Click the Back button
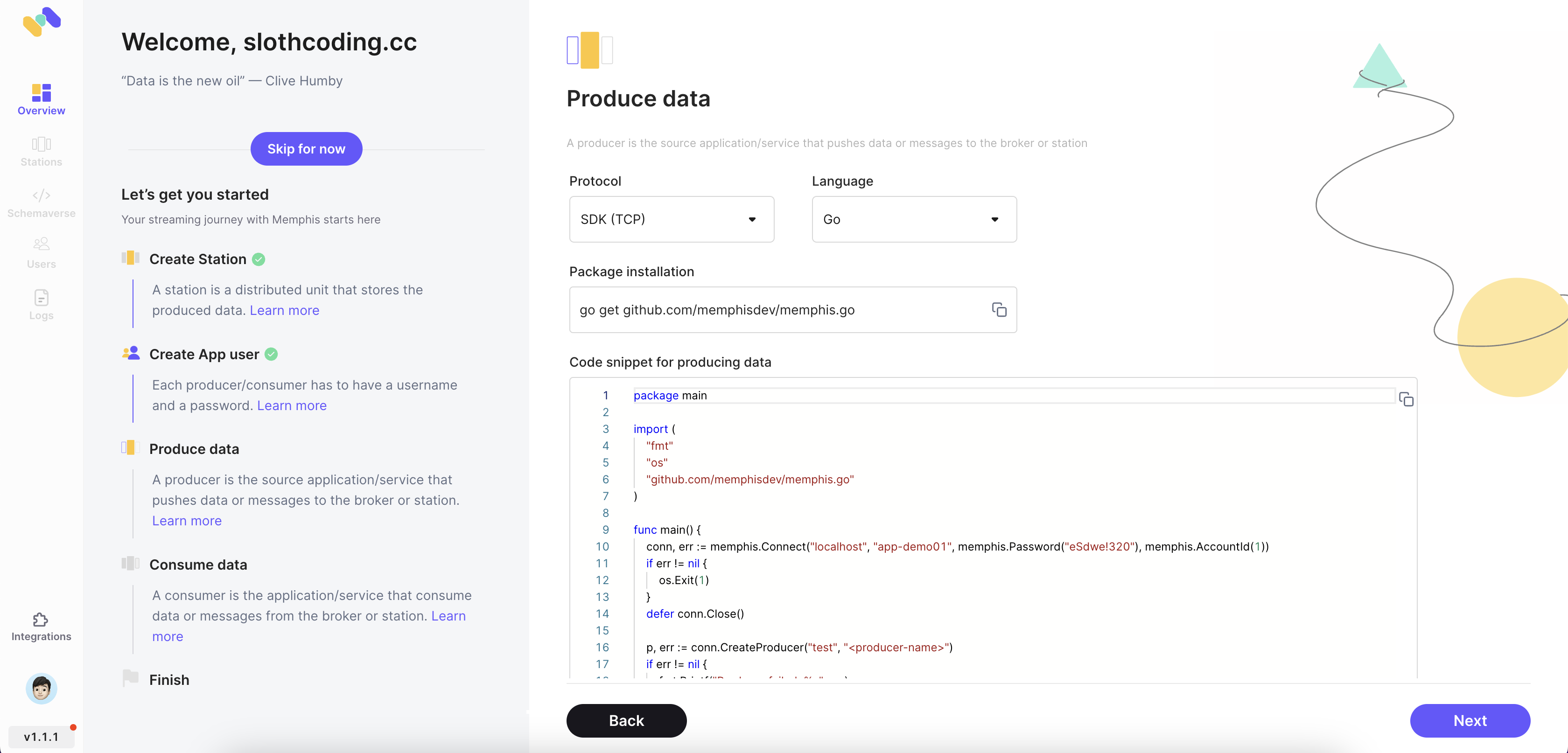Image resolution: width=1568 pixels, height=753 pixels. (x=626, y=721)
